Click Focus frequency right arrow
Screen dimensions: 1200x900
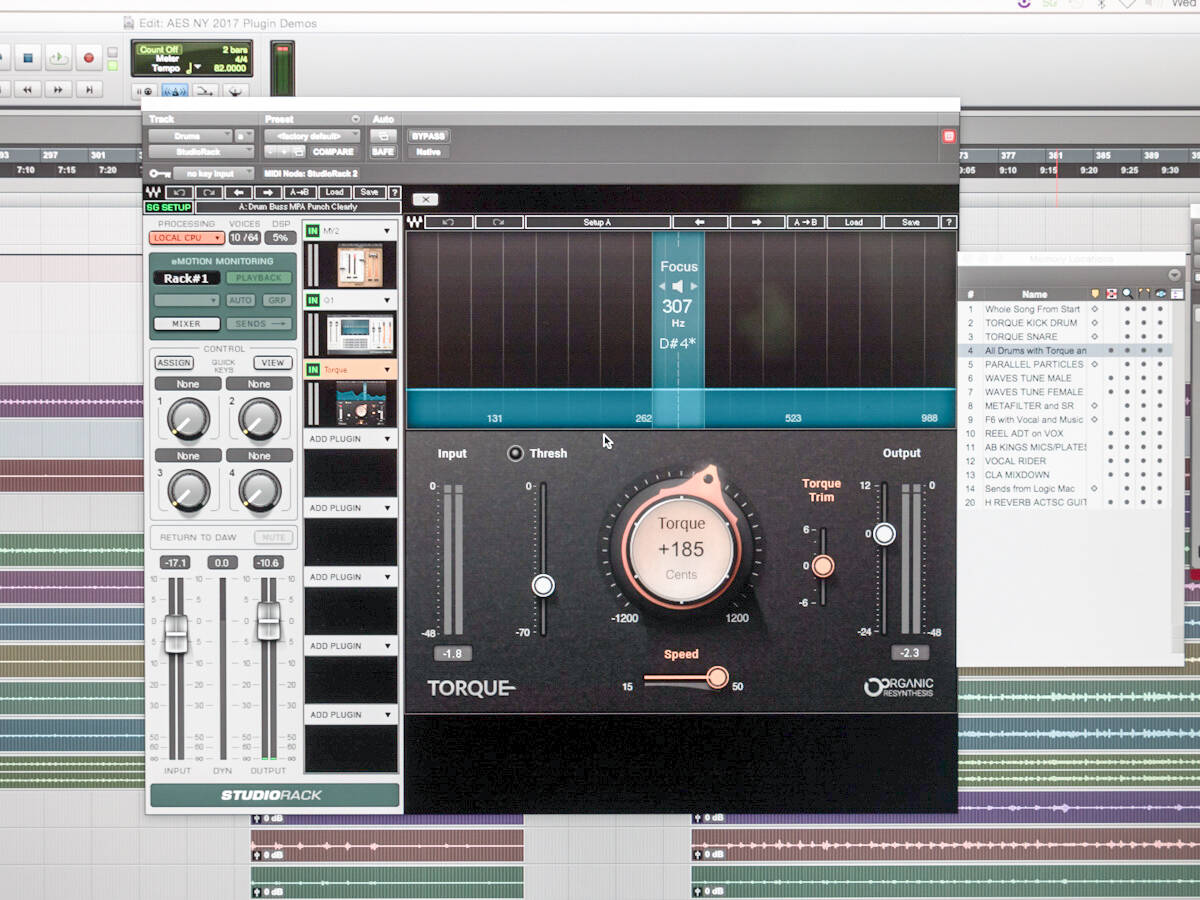(695, 287)
